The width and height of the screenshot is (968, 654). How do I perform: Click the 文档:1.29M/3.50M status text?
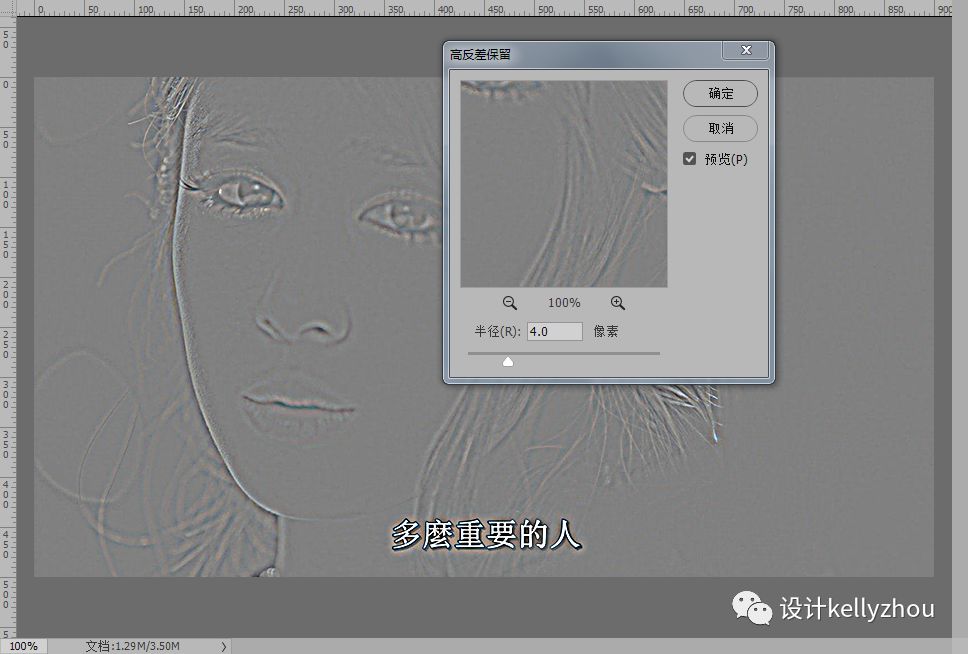(132, 646)
